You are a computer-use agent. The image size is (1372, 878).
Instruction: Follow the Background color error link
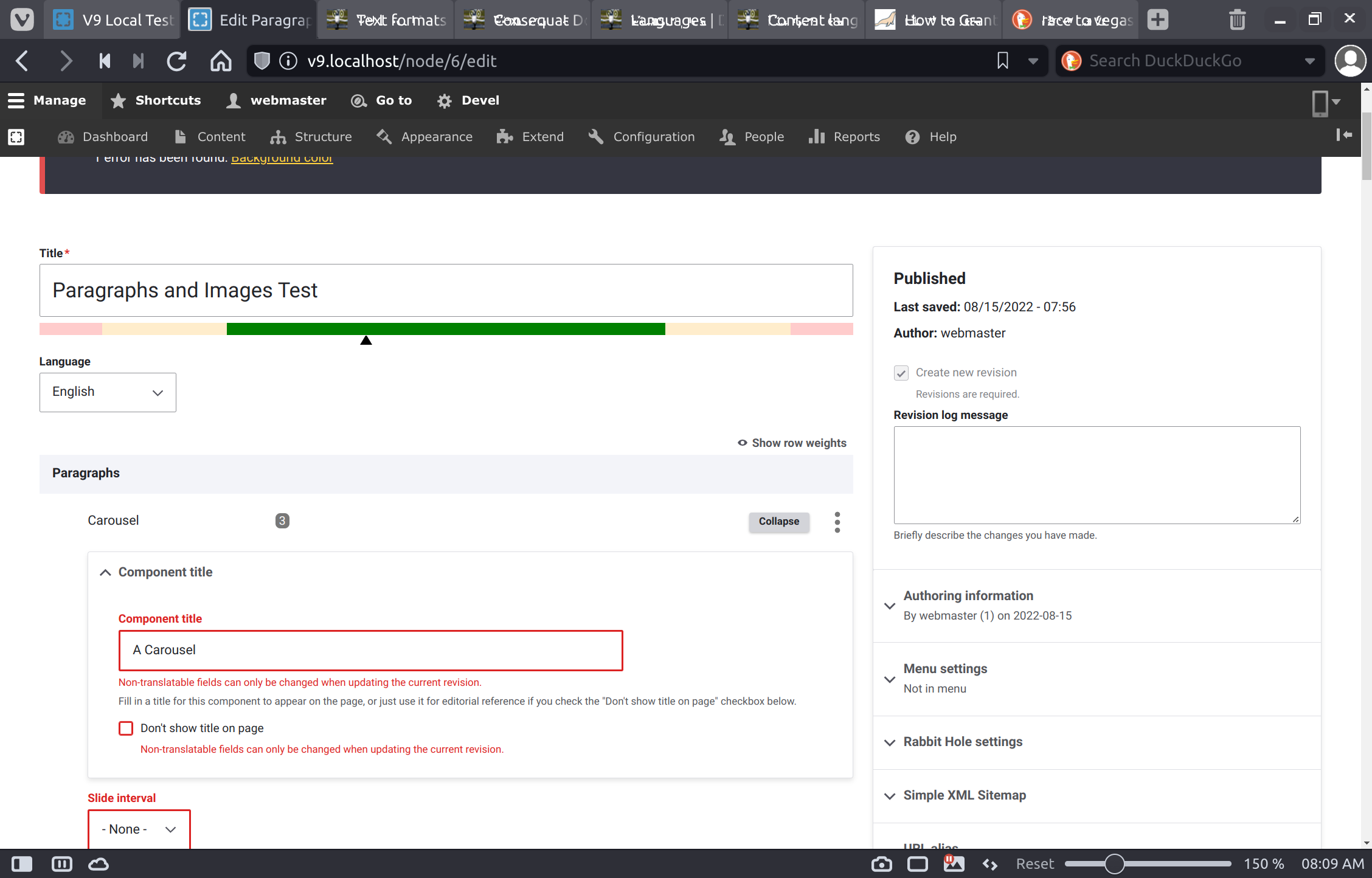point(282,157)
